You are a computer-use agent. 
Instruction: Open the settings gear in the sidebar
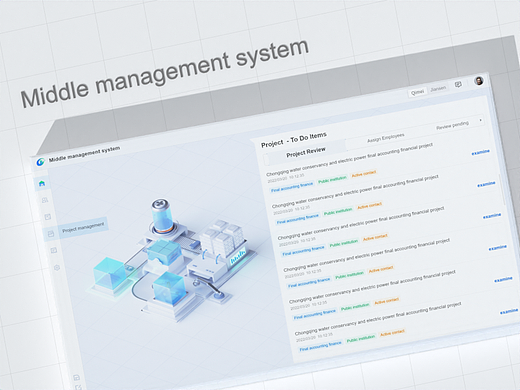coord(57,268)
